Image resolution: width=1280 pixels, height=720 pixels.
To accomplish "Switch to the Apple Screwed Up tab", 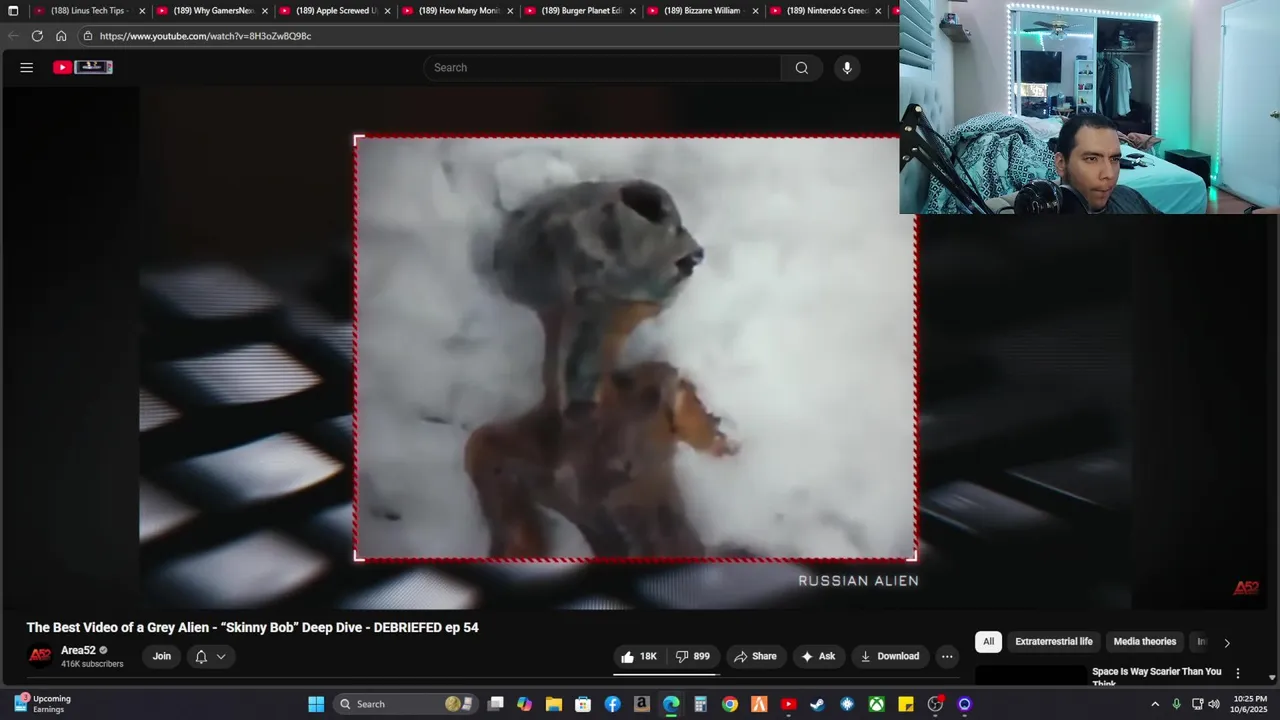I will 335,11.
